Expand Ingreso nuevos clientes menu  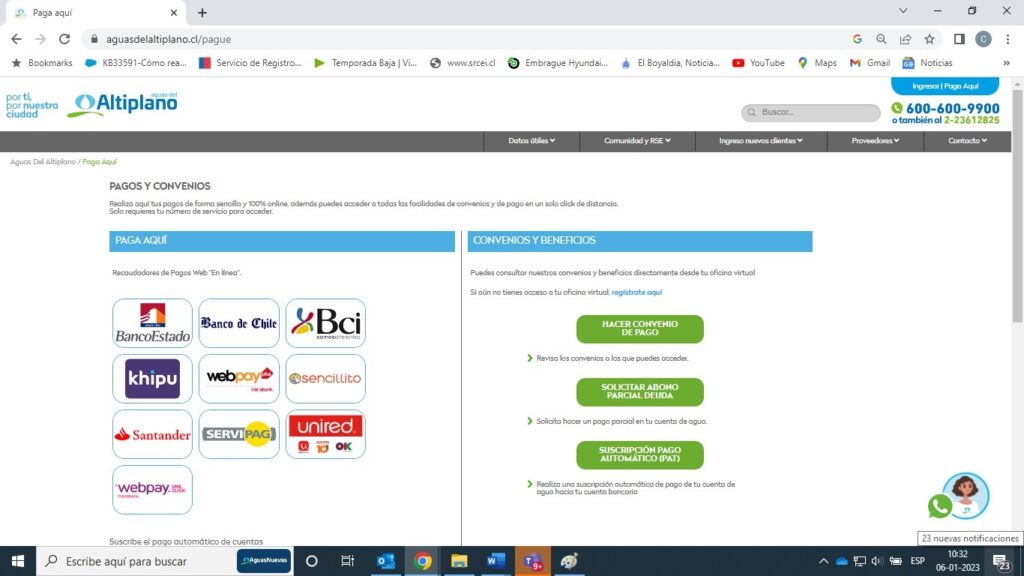pos(761,141)
